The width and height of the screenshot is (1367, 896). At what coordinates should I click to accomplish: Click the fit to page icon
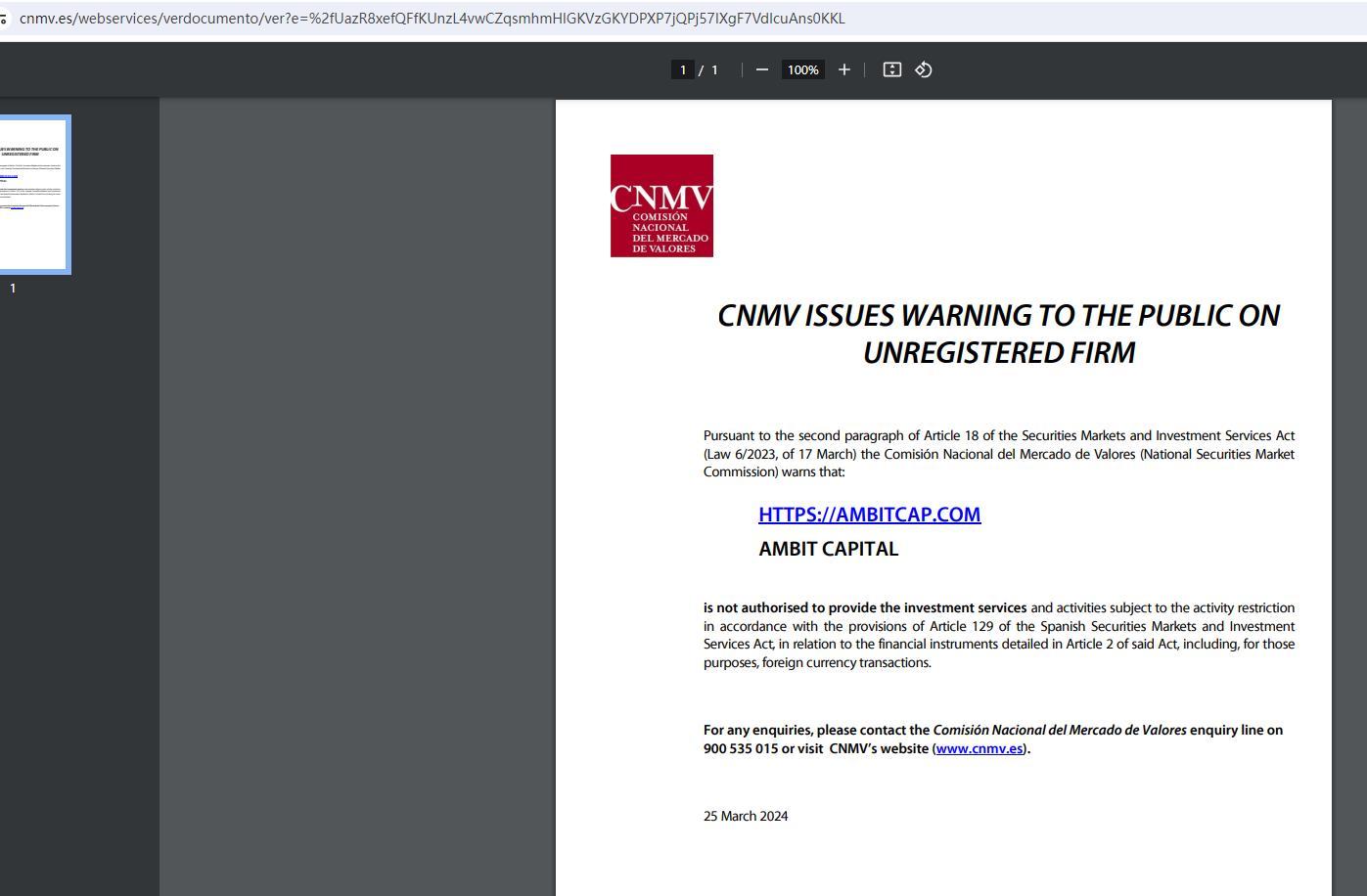[x=891, y=69]
